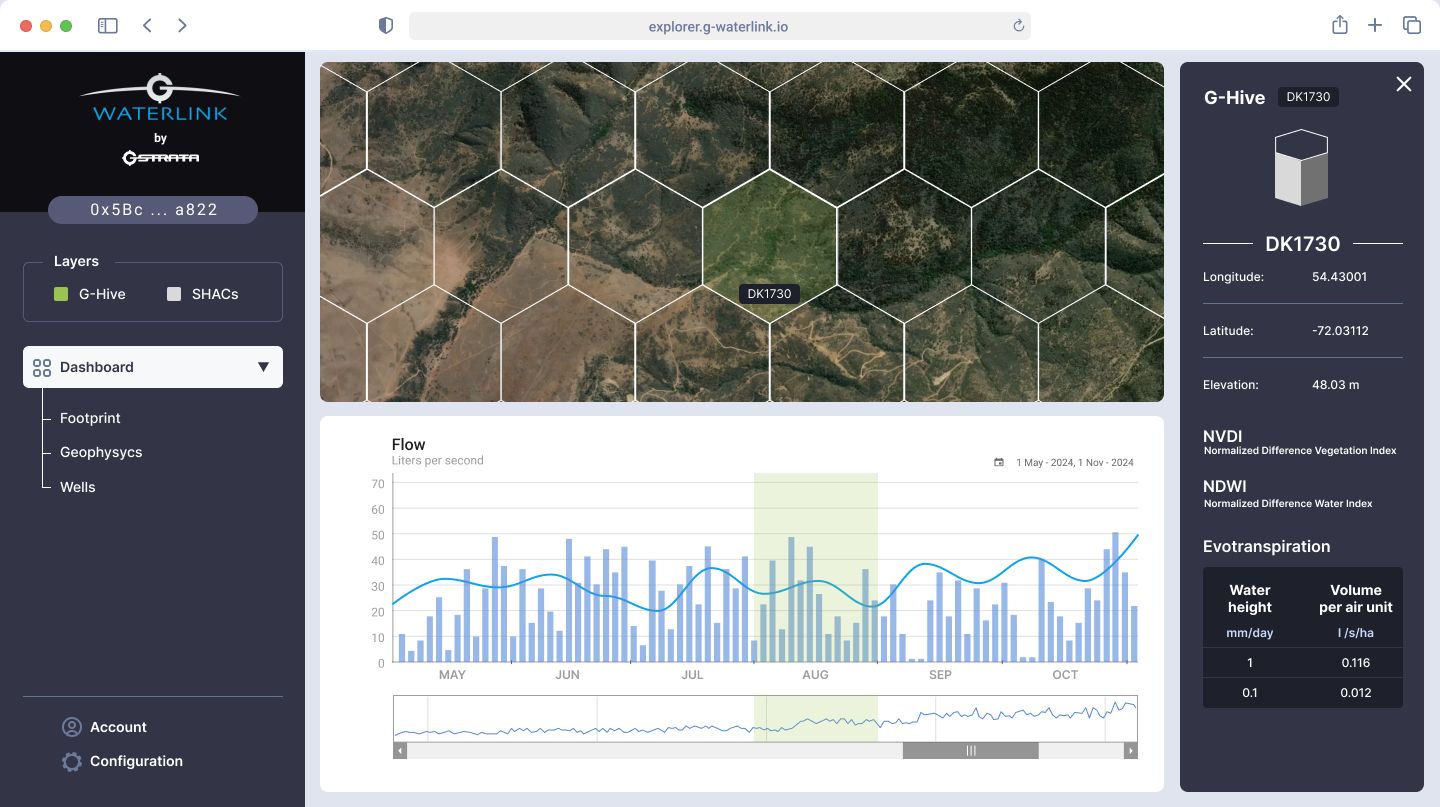
Task: Click the Flow chart title
Action: (408, 444)
